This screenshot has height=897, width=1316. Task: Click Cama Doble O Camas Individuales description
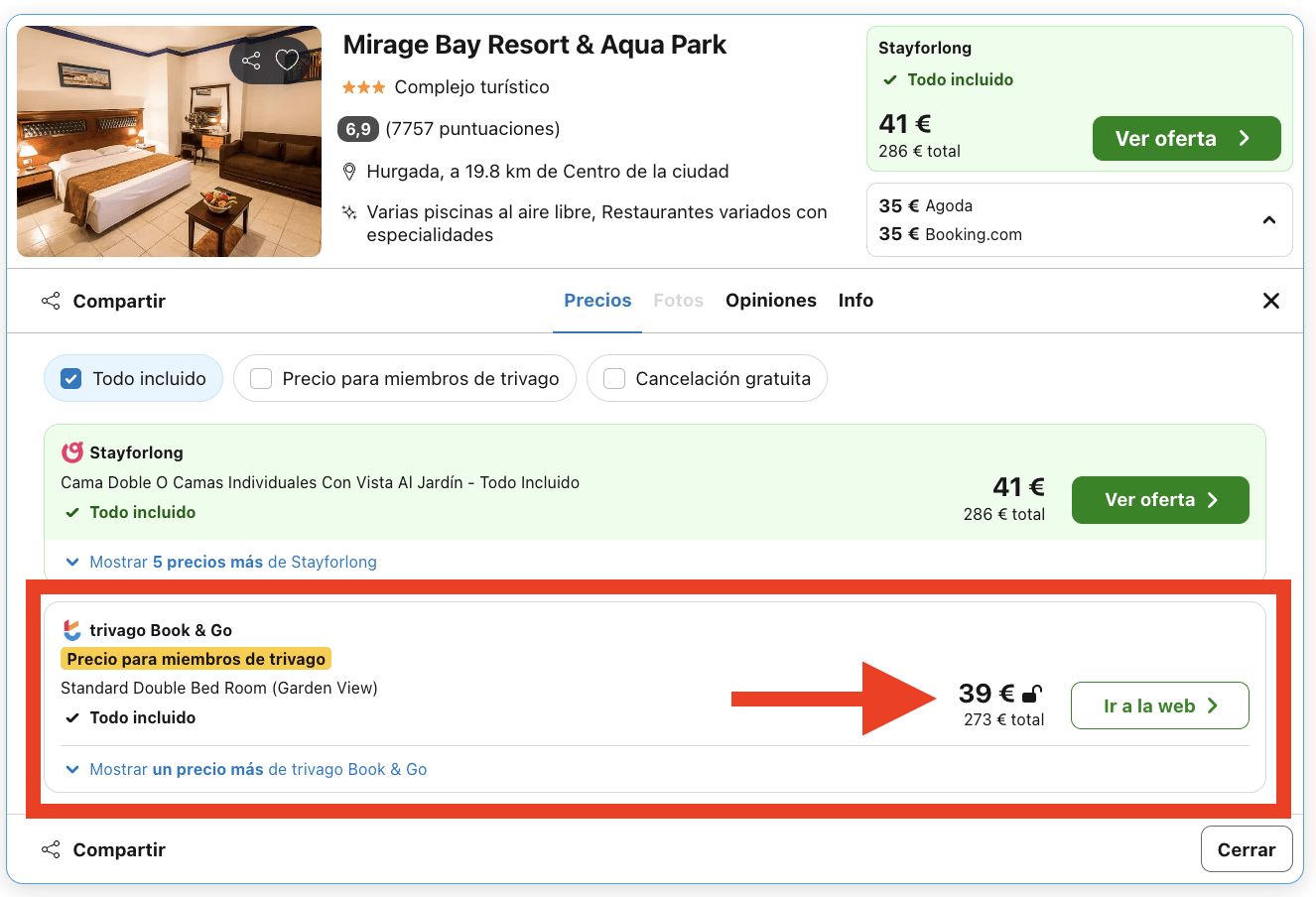pyautogui.click(x=320, y=482)
